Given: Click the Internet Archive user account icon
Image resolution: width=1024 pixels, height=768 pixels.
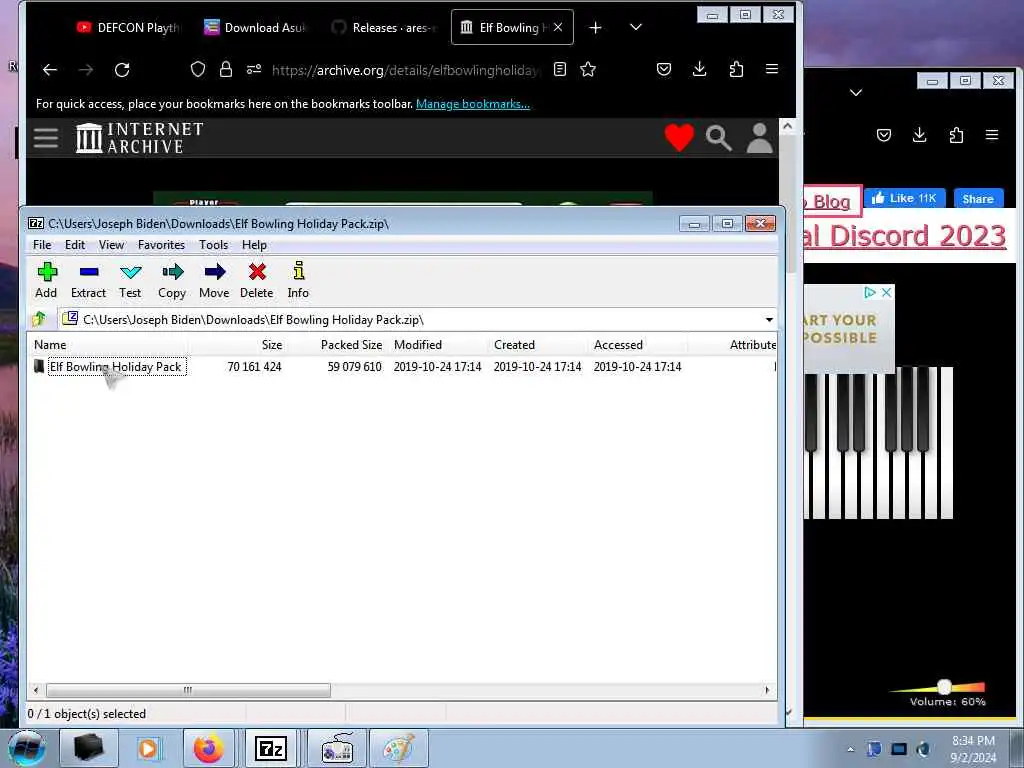Looking at the screenshot, I should (x=760, y=138).
